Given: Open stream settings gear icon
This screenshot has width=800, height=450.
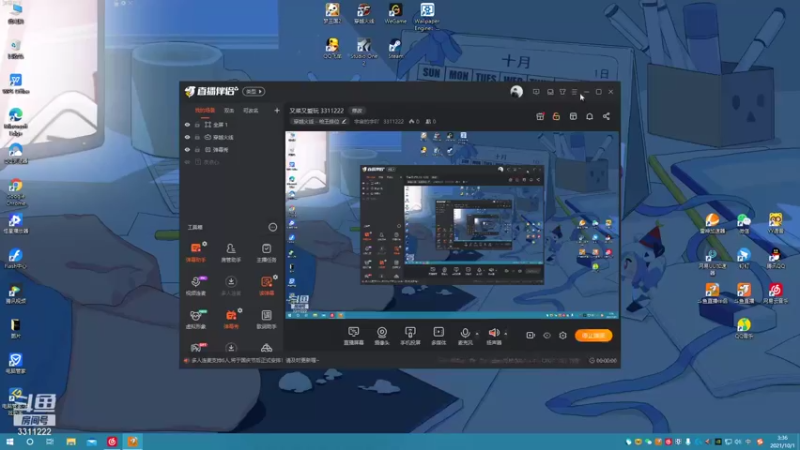Looking at the screenshot, I should (563, 335).
